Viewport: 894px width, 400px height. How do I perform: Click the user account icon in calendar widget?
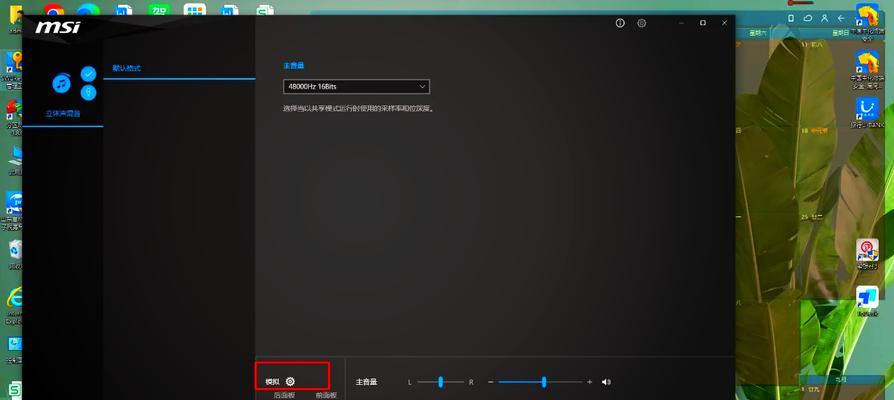point(824,18)
